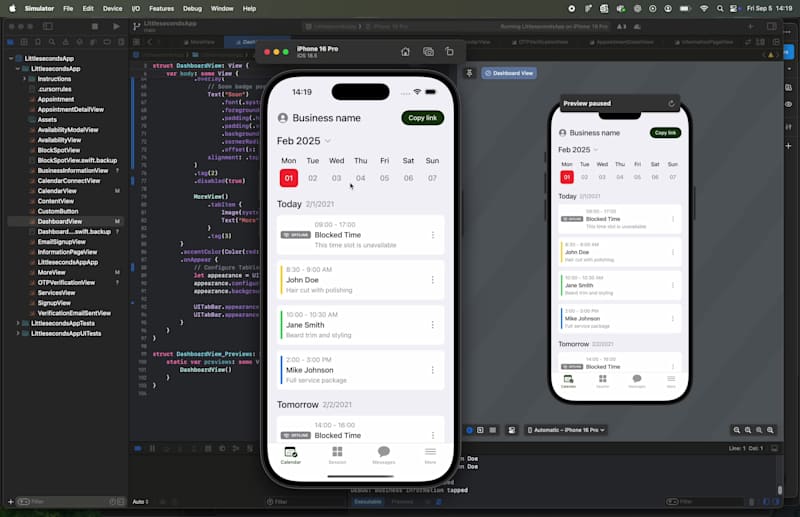Click the console vertical scrollbar

780,490
